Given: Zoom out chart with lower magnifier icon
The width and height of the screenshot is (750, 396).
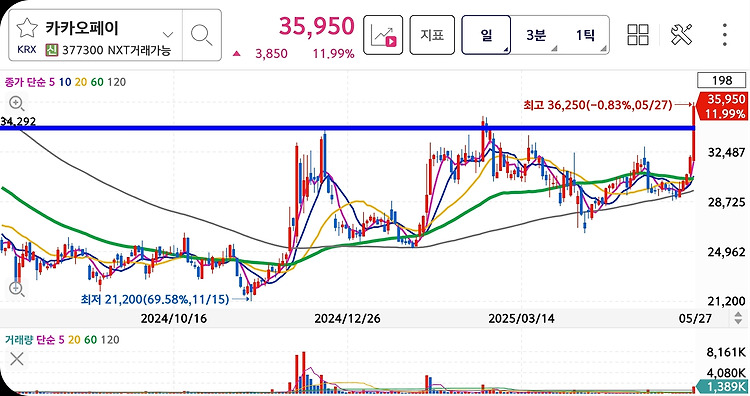Looking at the screenshot, I should click(17, 289).
